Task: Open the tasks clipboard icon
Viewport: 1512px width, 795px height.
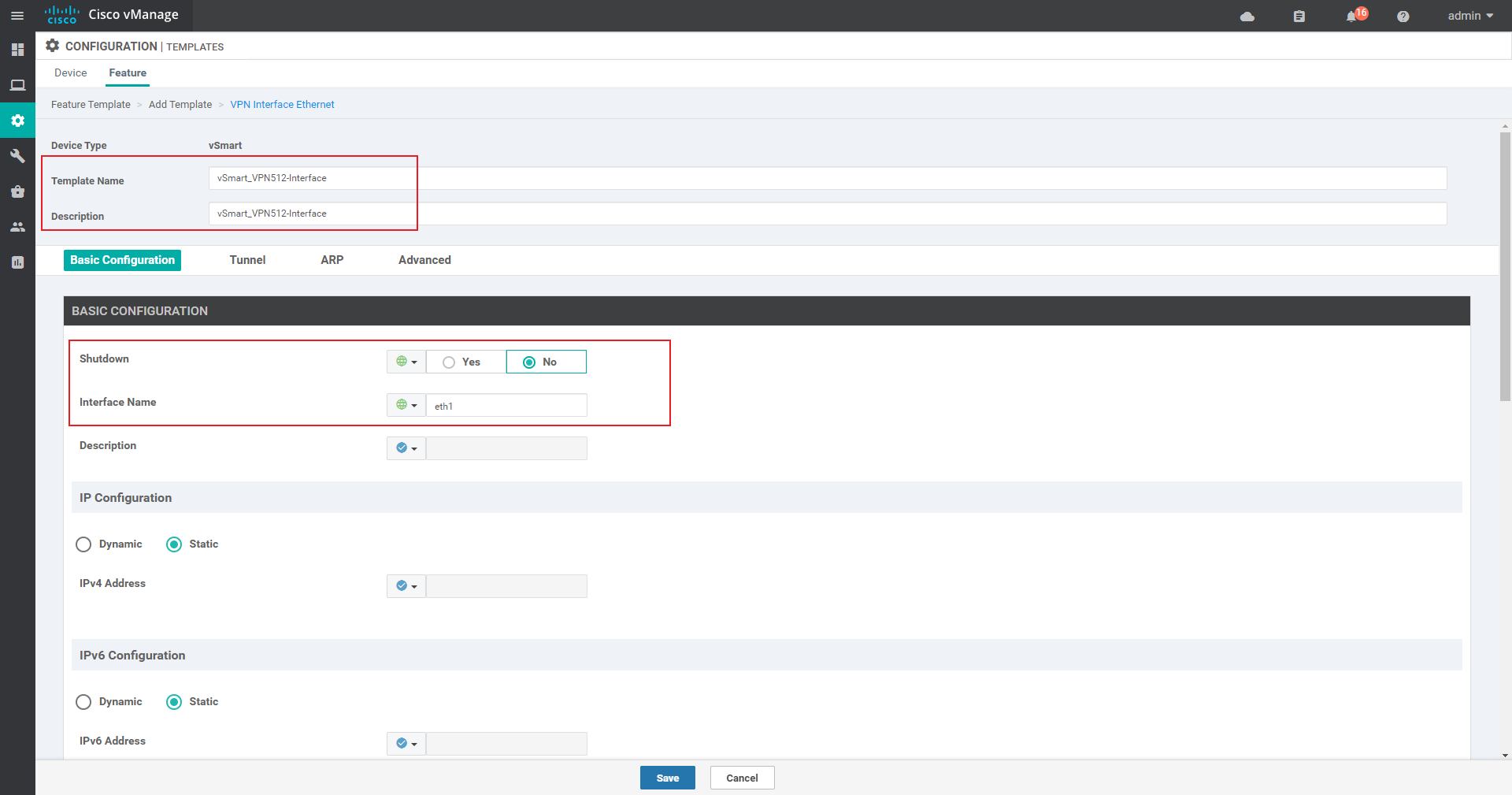Action: pyautogui.click(x=1299, y=16)
